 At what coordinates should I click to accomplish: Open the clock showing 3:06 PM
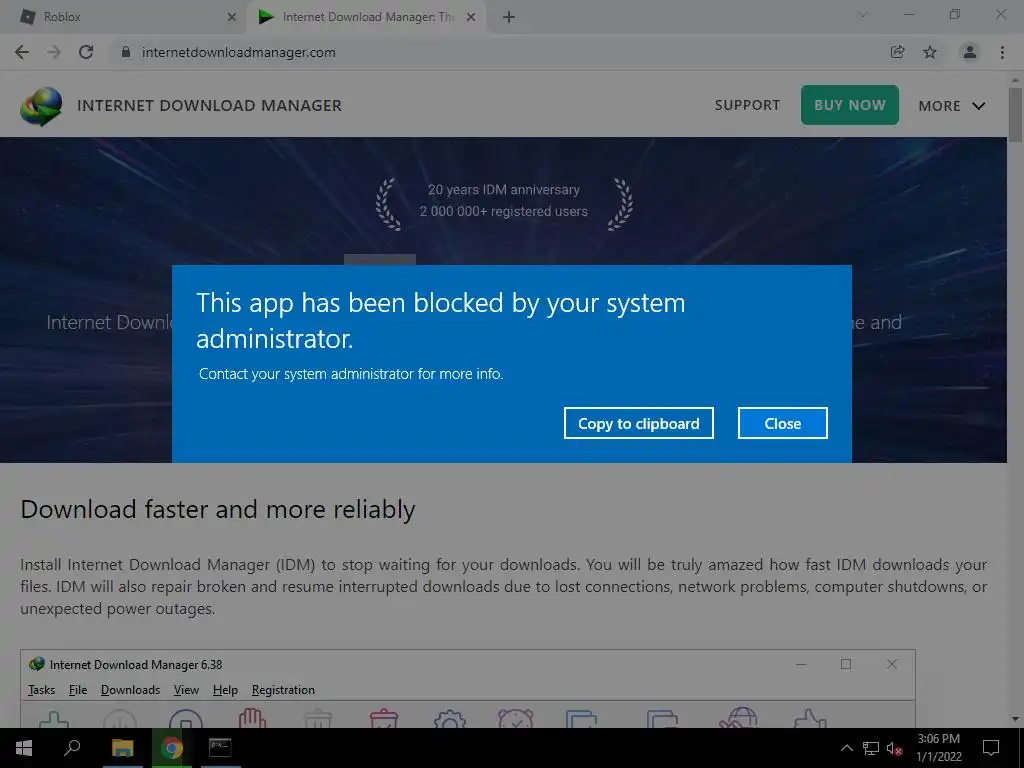[938, 748]
